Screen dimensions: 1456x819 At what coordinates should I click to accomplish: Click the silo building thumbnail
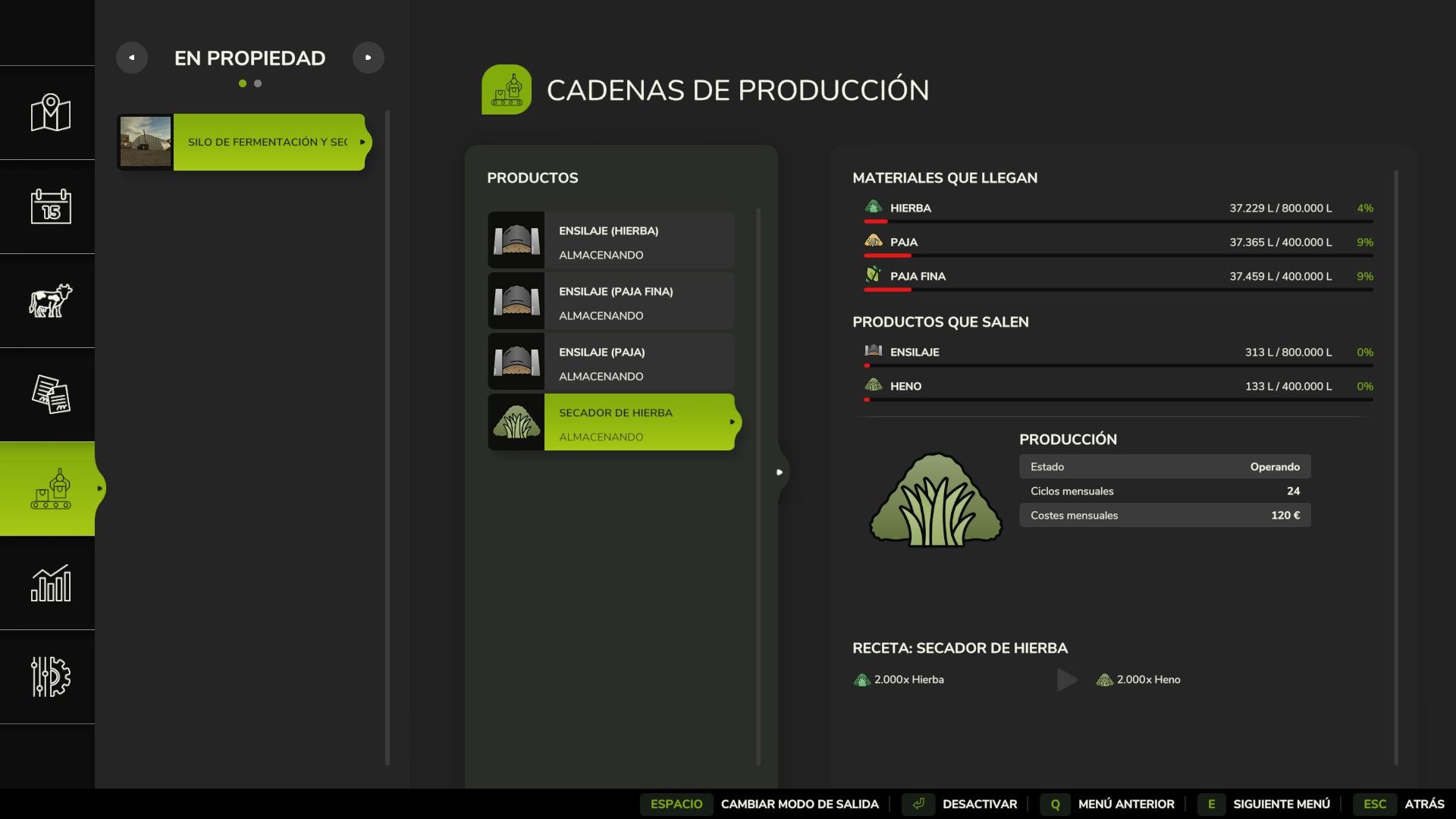click(x=146, y=142)
